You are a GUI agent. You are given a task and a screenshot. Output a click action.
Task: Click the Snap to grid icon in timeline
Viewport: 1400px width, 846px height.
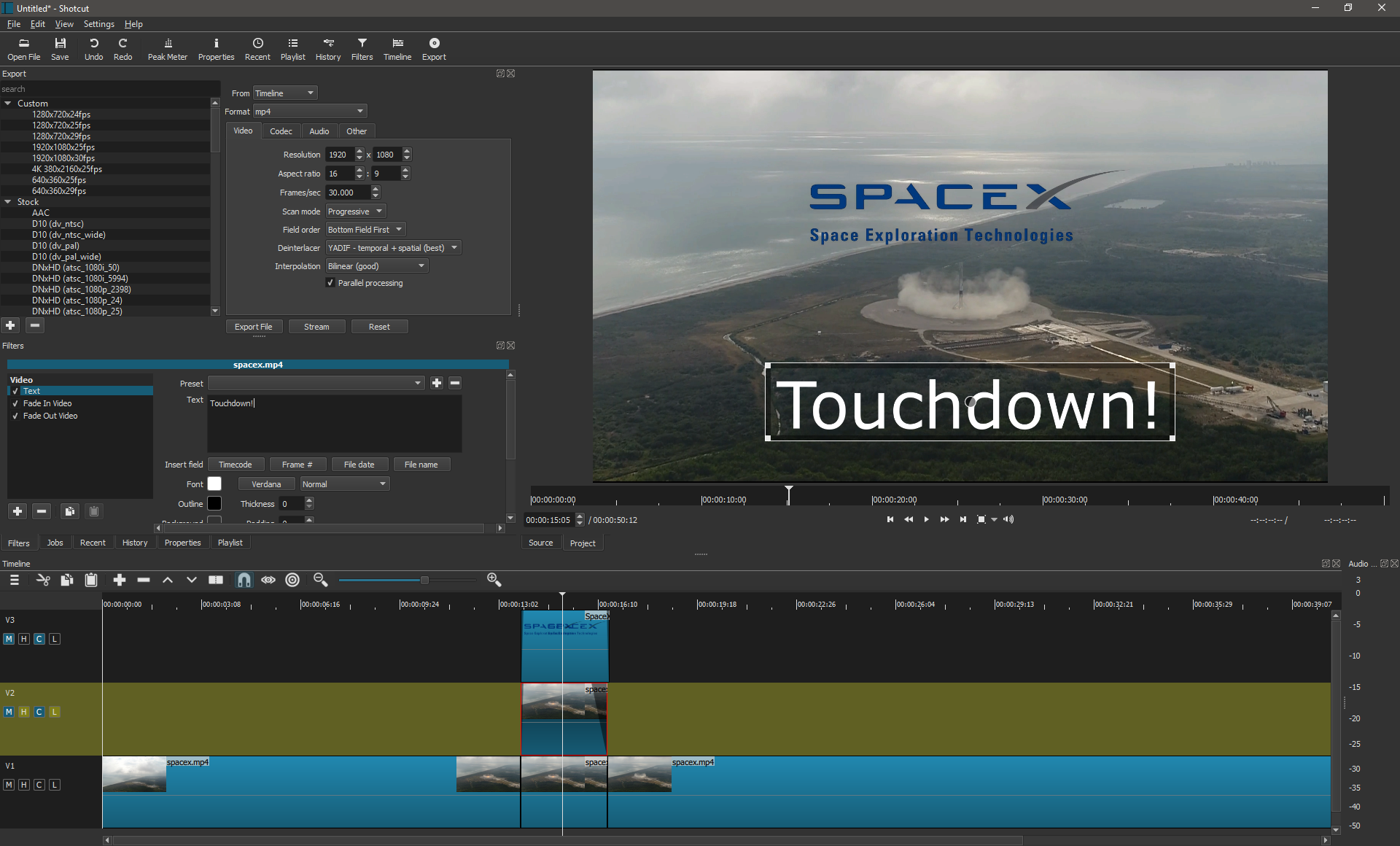(x=243, y=580)
